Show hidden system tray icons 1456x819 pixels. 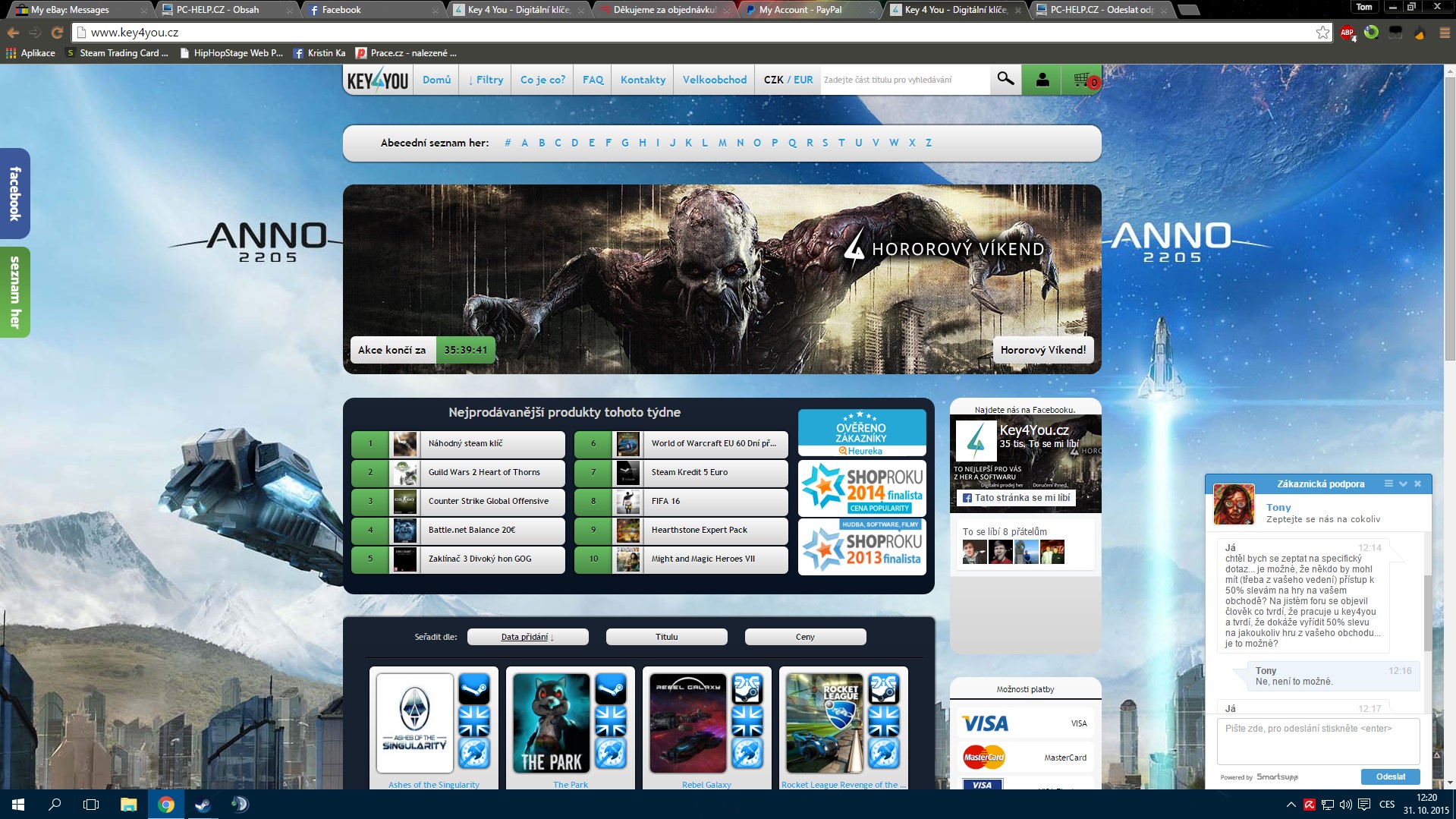pos(1291,805)
